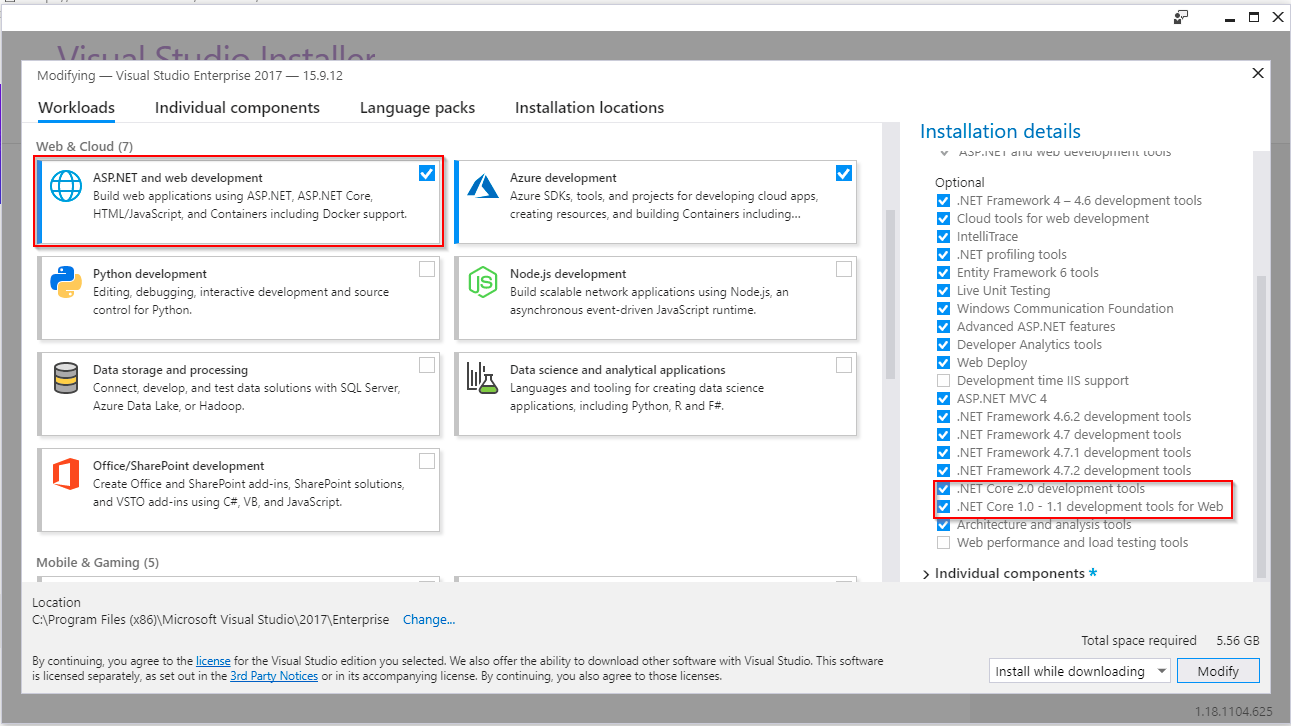1291x726 pixels.
Task: Click the Python development snake icon
Action: click(66, 282)
